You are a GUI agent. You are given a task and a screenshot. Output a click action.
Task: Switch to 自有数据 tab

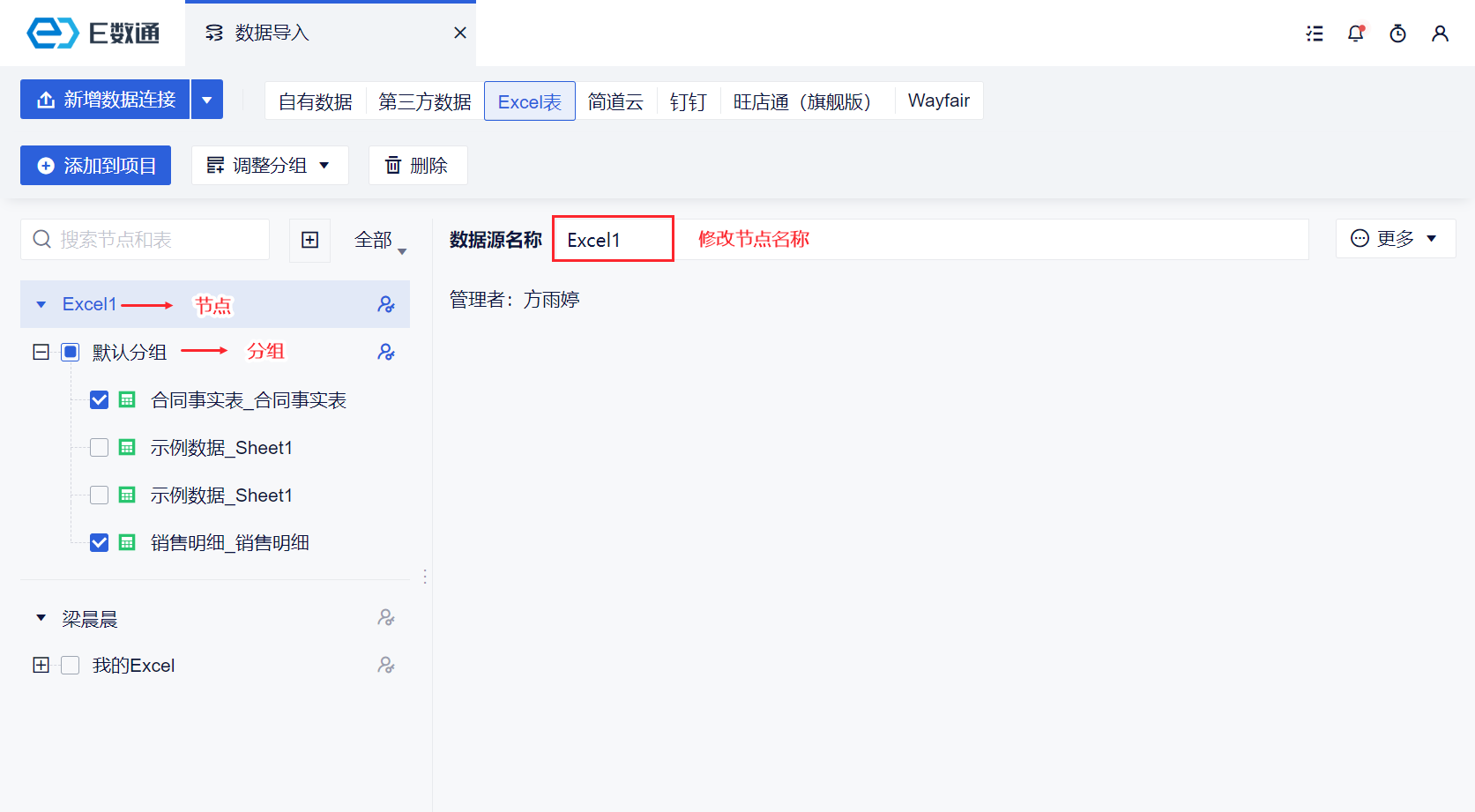pos(316,101)
